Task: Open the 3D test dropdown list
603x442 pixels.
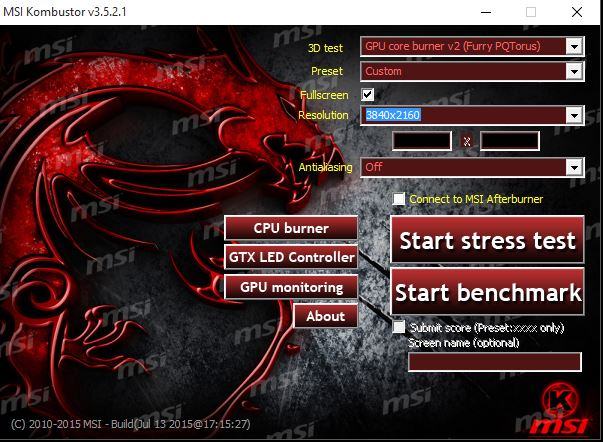Action: 472,47
